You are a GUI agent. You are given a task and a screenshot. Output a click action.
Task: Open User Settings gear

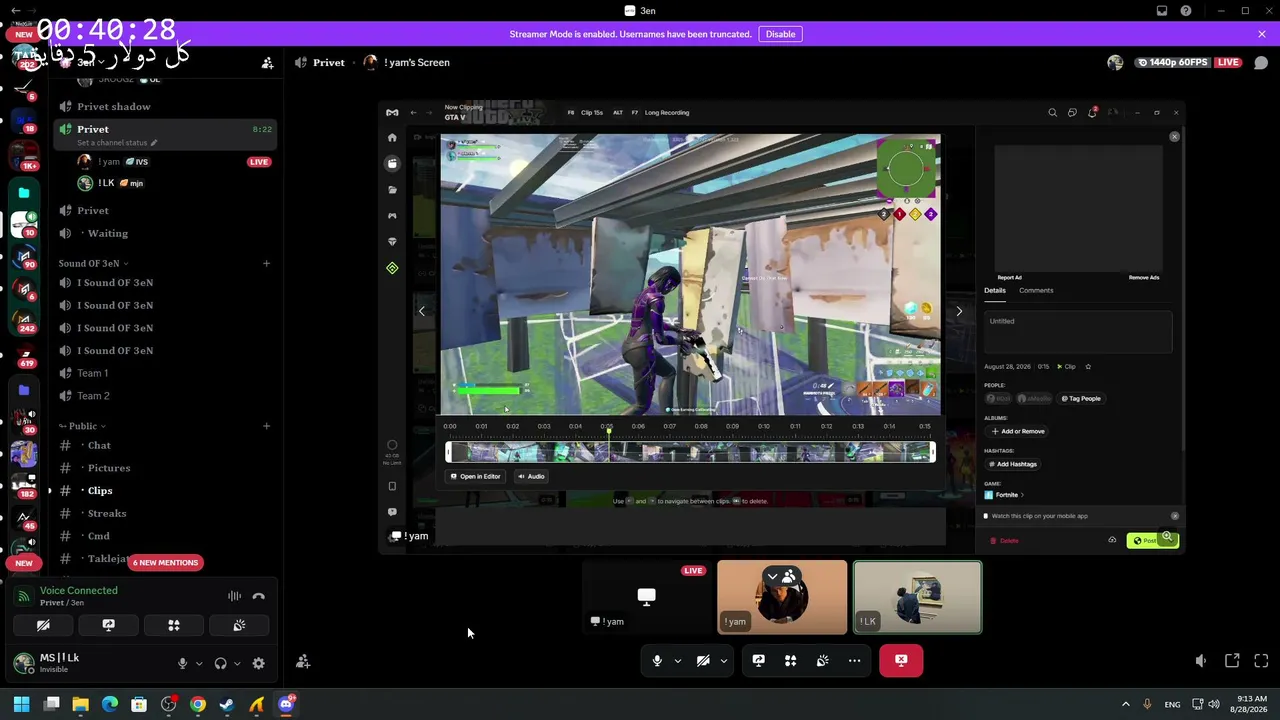[259, 663]
